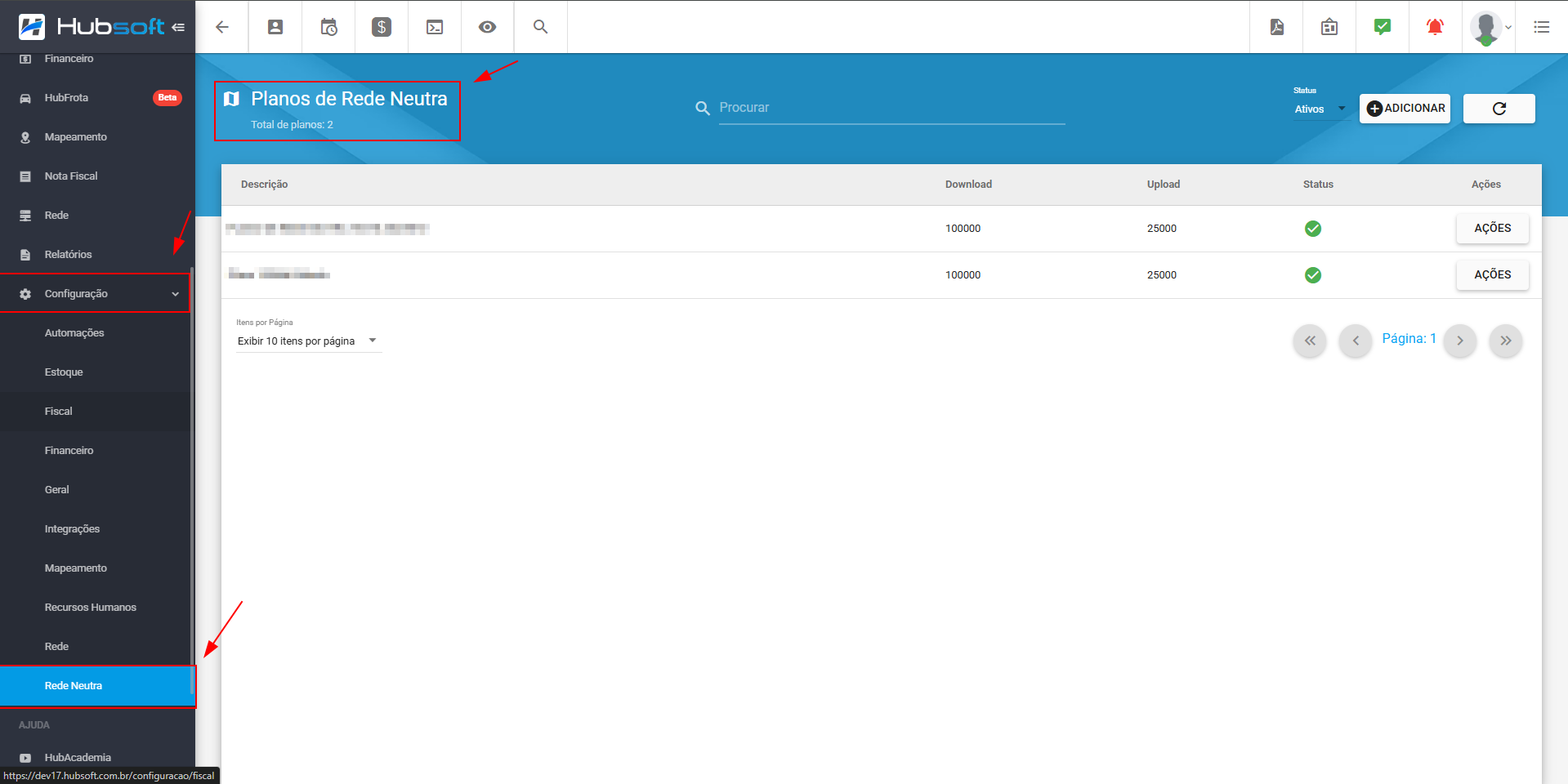Click the eye icon in top toolbar

pyautogui.click(x=488, y=27)
